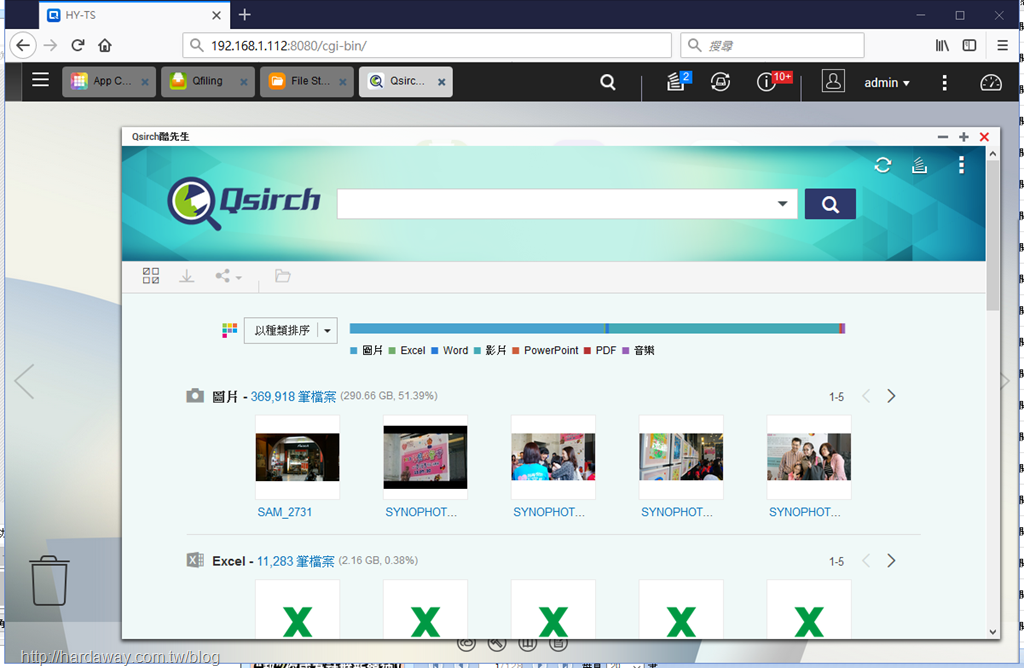Click the download toolbar icon

click(x=187, y=276)
